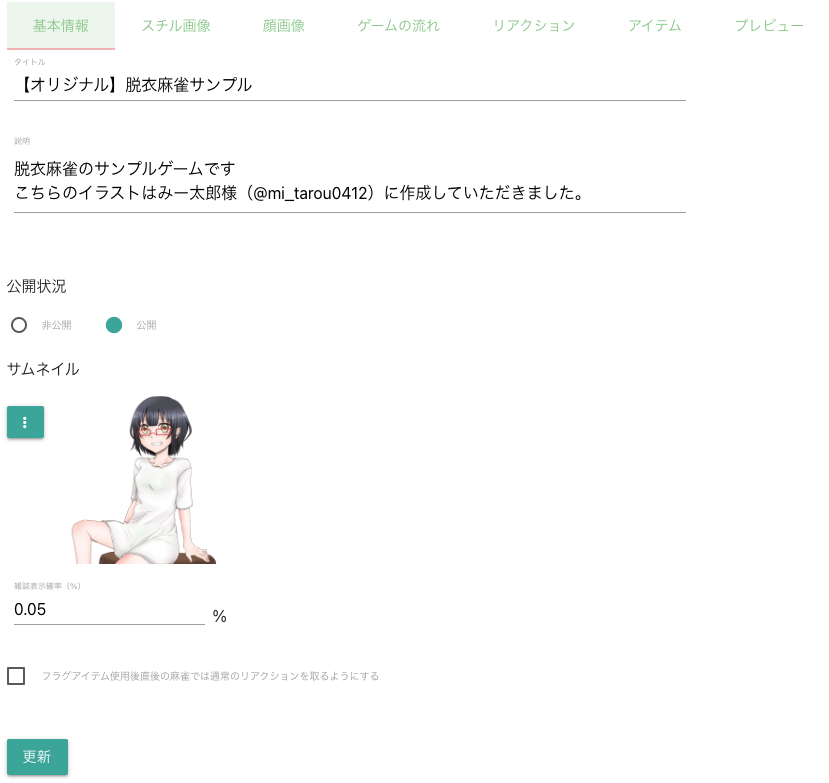Switch to the 基本情報 tab
The image size is (829, 783).
coord(61,25)
